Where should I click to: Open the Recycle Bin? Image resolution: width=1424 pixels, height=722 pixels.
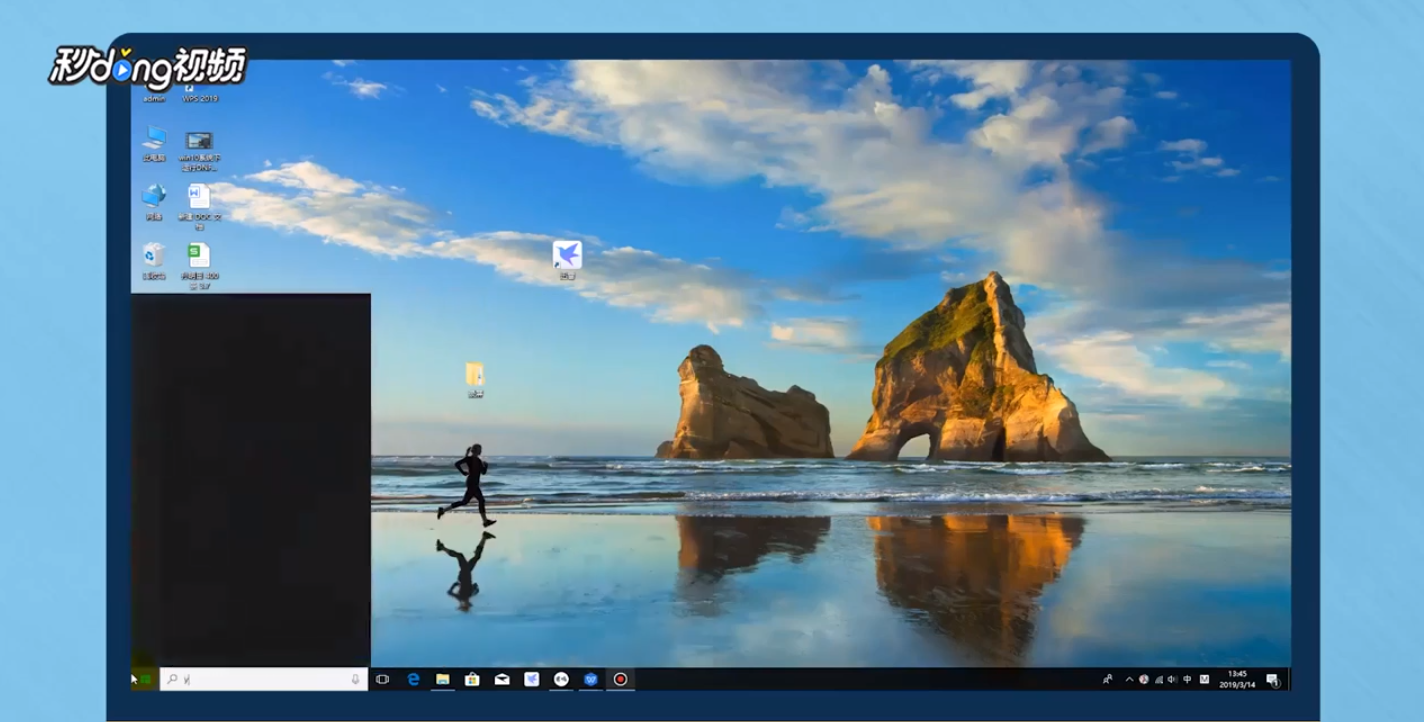152,255
